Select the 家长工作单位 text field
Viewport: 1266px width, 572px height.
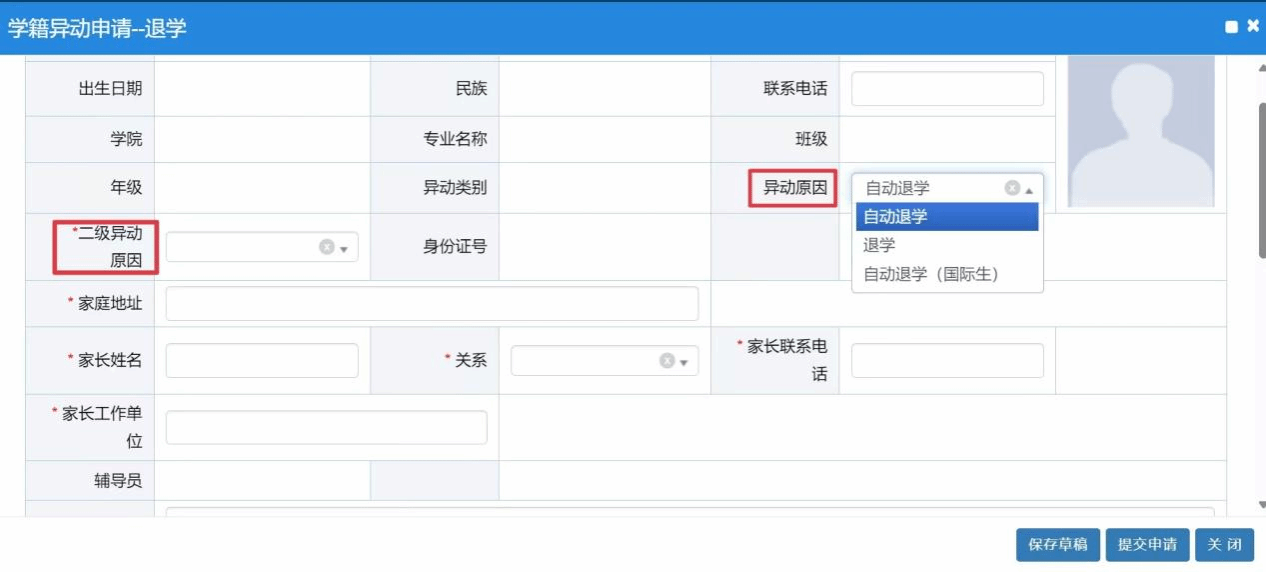[326, 427]
